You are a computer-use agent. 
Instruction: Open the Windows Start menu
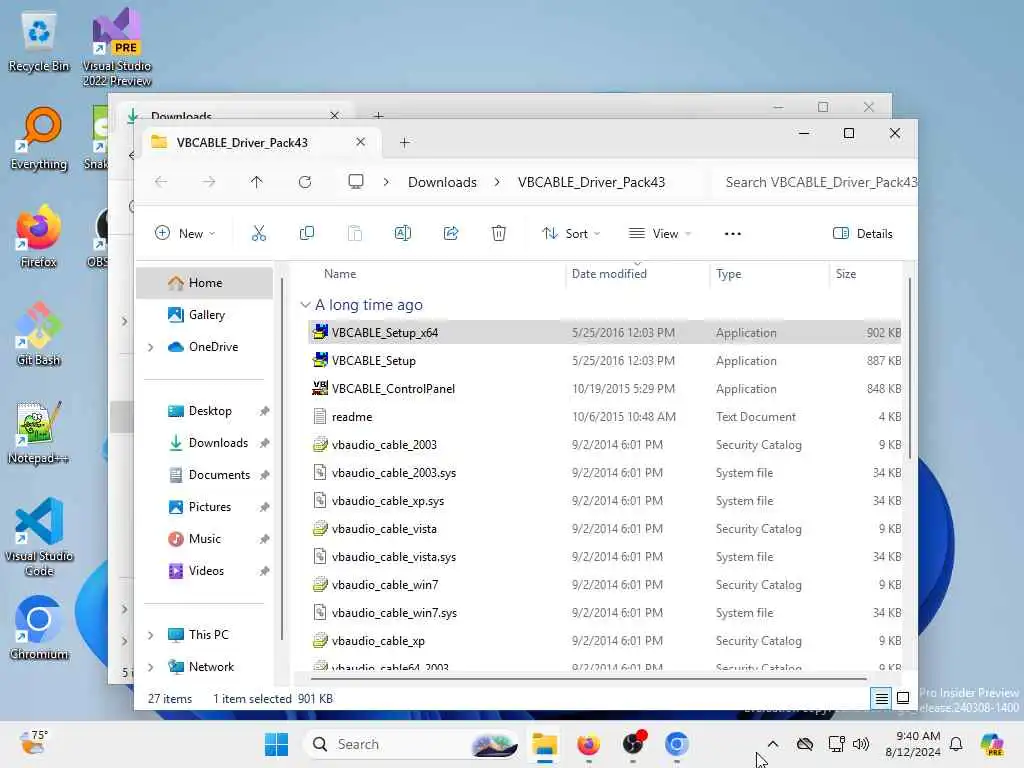click(276, 744)
